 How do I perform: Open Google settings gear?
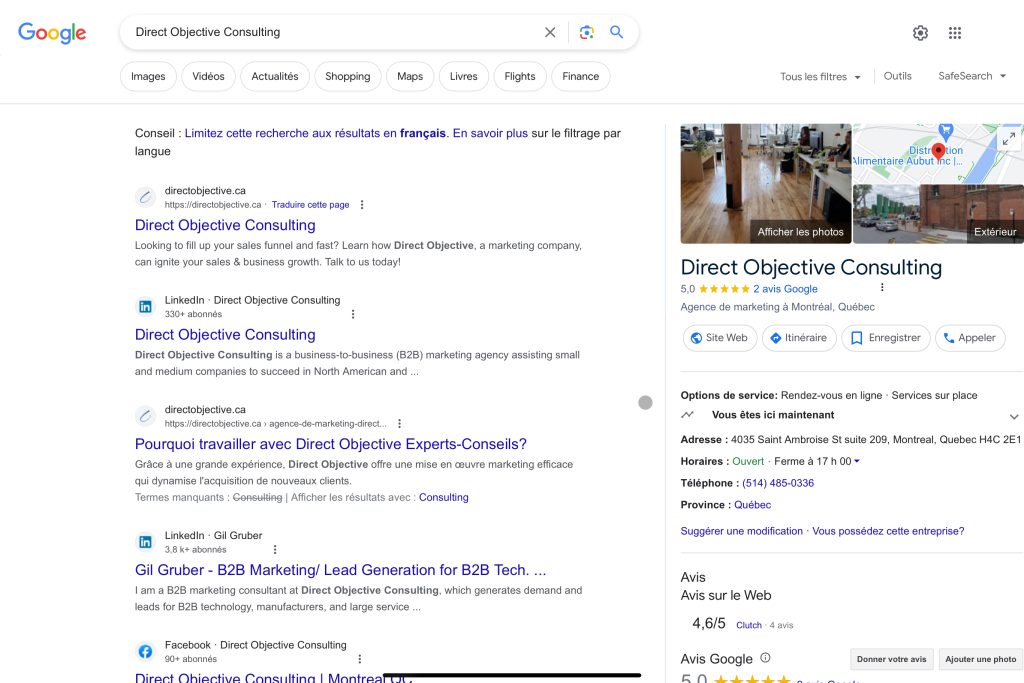click(920, 33)
